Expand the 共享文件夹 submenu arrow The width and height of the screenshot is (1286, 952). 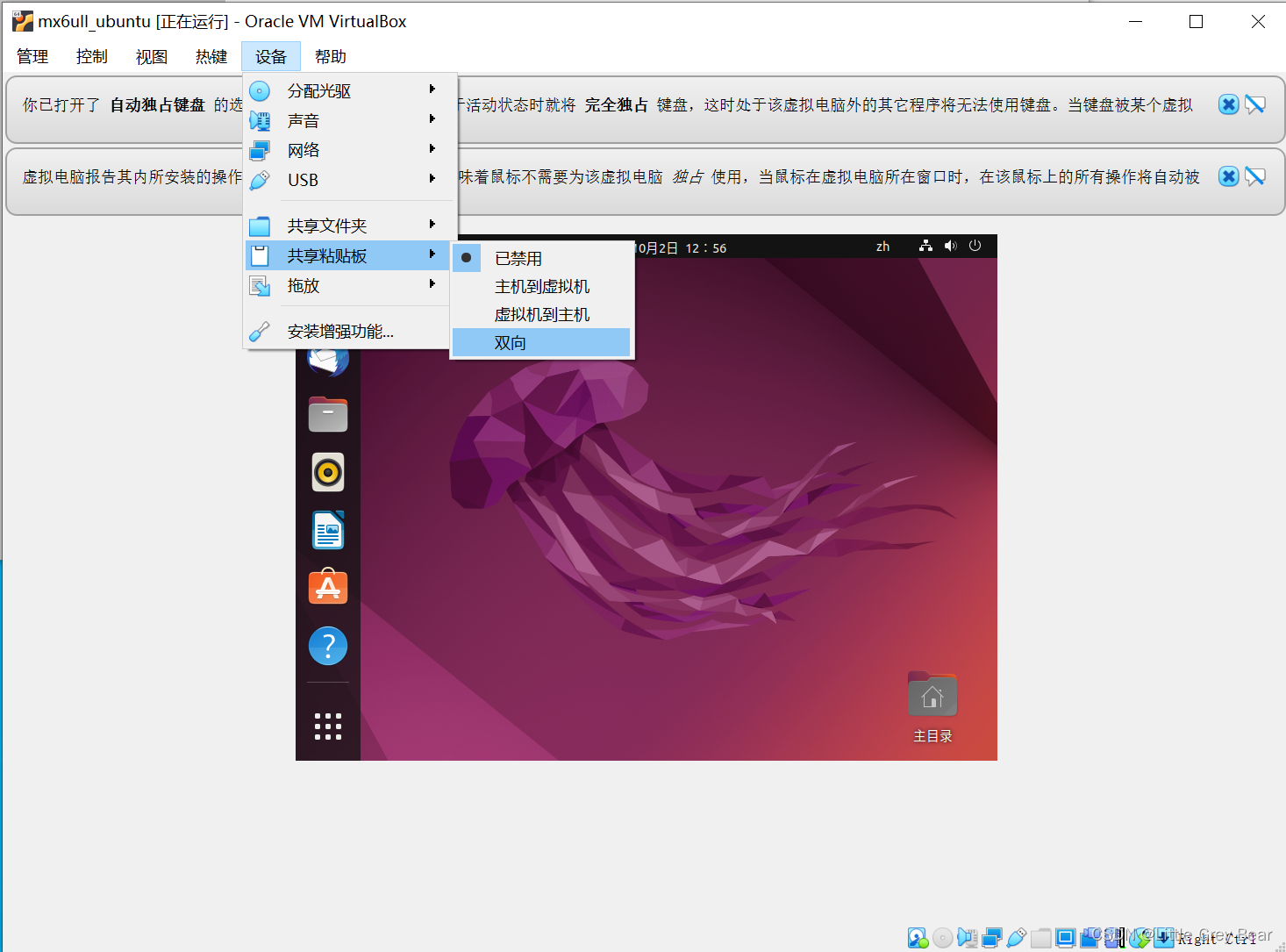[x=432, y=224]
